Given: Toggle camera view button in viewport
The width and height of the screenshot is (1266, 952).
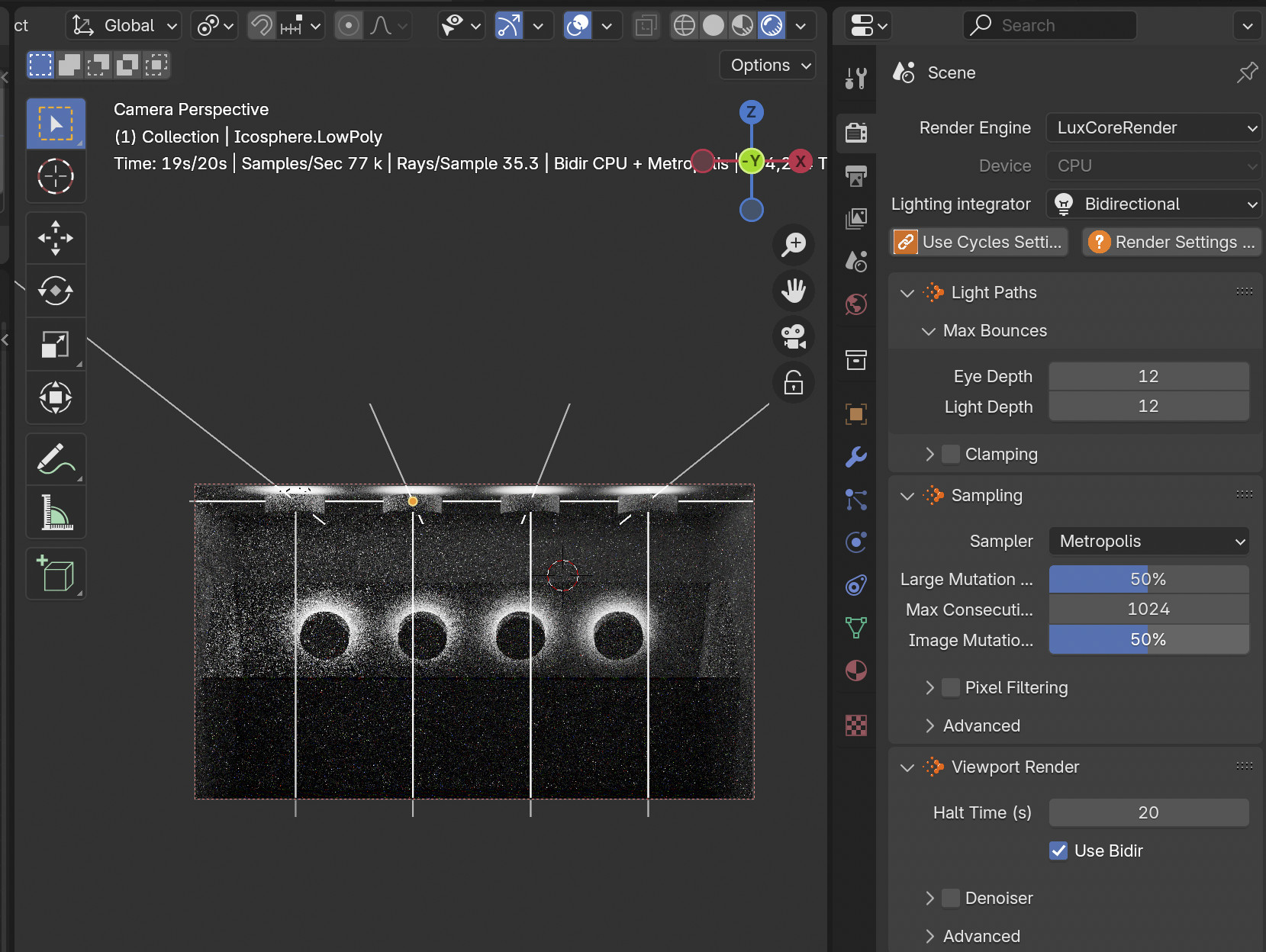Looking at the screenshot, I should (794, 336).
